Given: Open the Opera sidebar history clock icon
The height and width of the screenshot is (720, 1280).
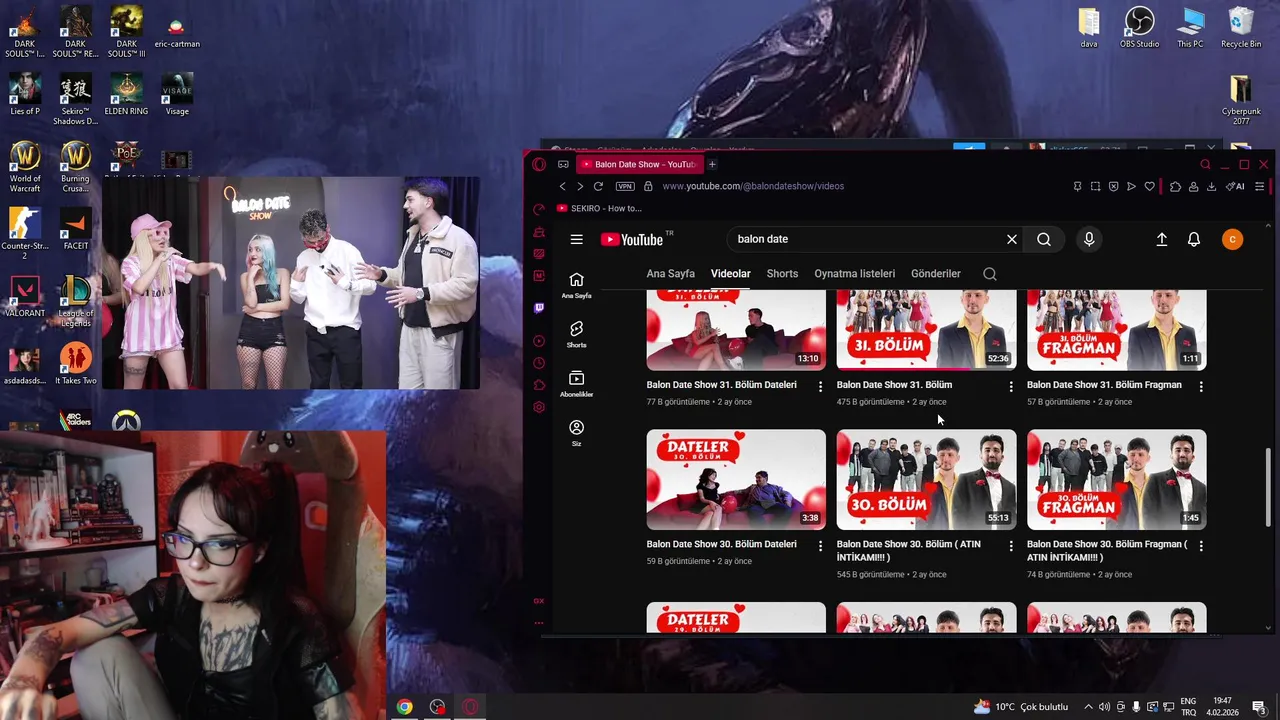Looking at the screenshot, I should 539,363.
